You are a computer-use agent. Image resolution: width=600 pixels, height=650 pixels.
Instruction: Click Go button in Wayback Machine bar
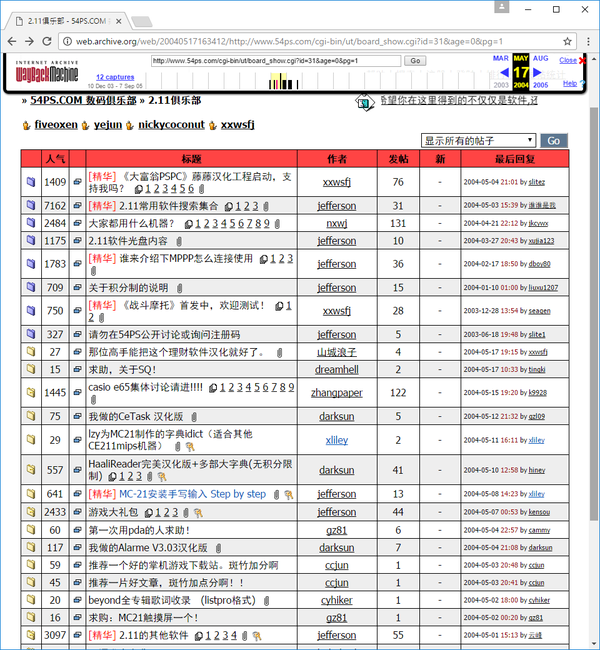415,61
